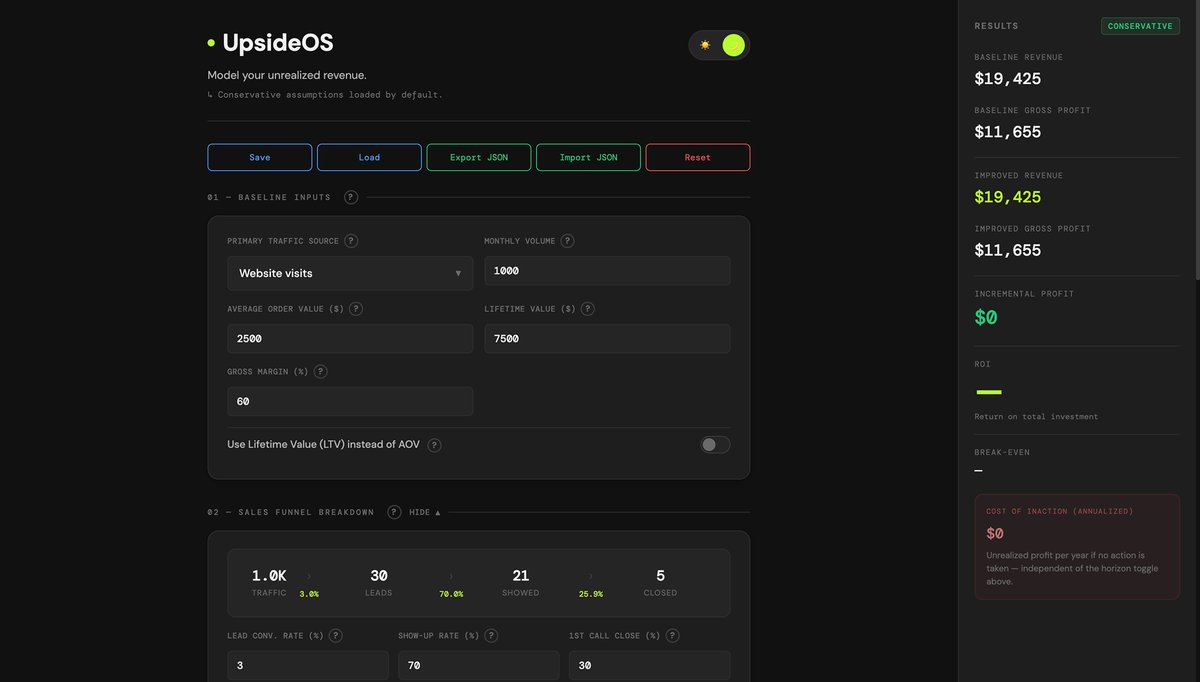Click the Average Order Value input
Viewport: 1200px width, 682px height.
350,339
